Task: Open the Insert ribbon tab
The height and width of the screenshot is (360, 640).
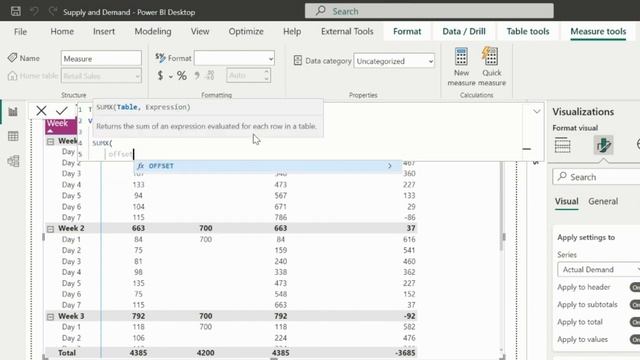Action: coord(104,31)
